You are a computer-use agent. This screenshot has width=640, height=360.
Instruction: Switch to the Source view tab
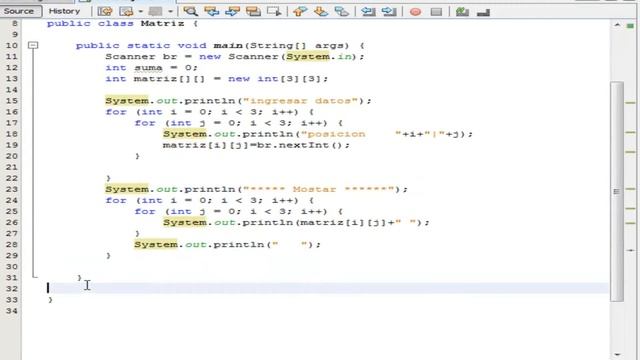click(19, 11)
